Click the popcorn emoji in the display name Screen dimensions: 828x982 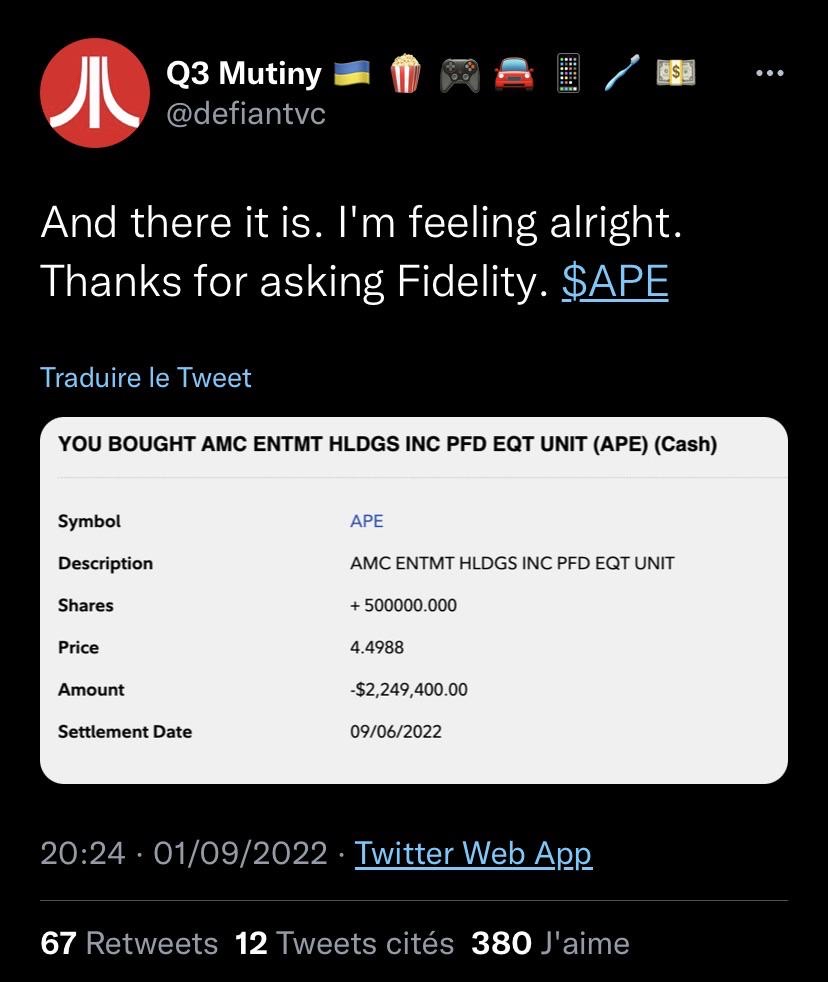click(406, 73)
